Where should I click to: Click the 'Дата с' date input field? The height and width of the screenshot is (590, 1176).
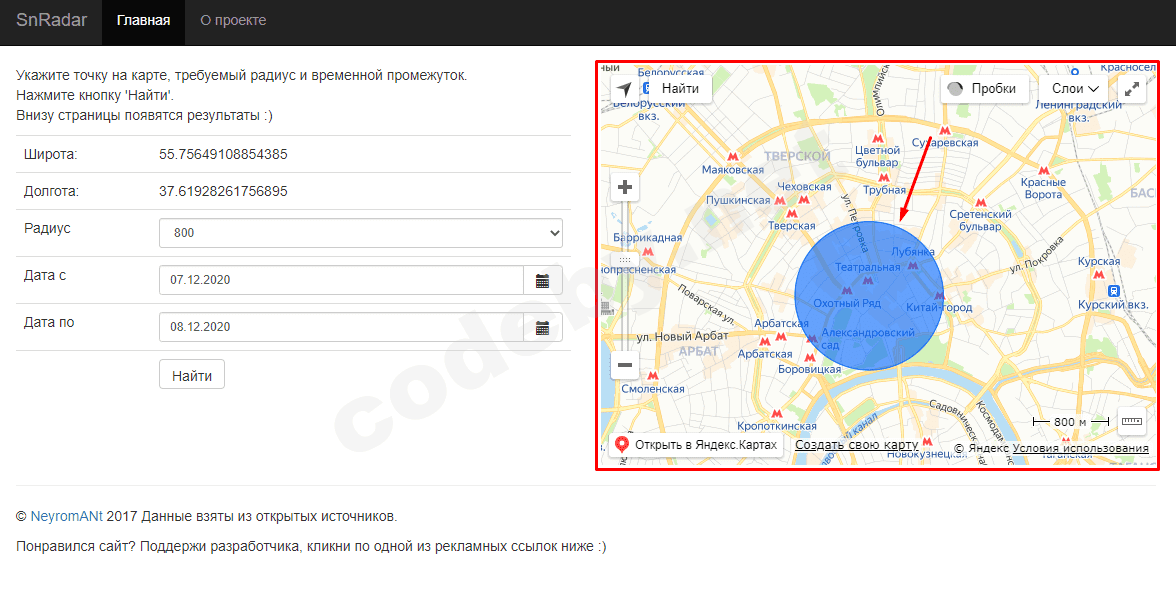pyautogui.click(x=341, y=280)
